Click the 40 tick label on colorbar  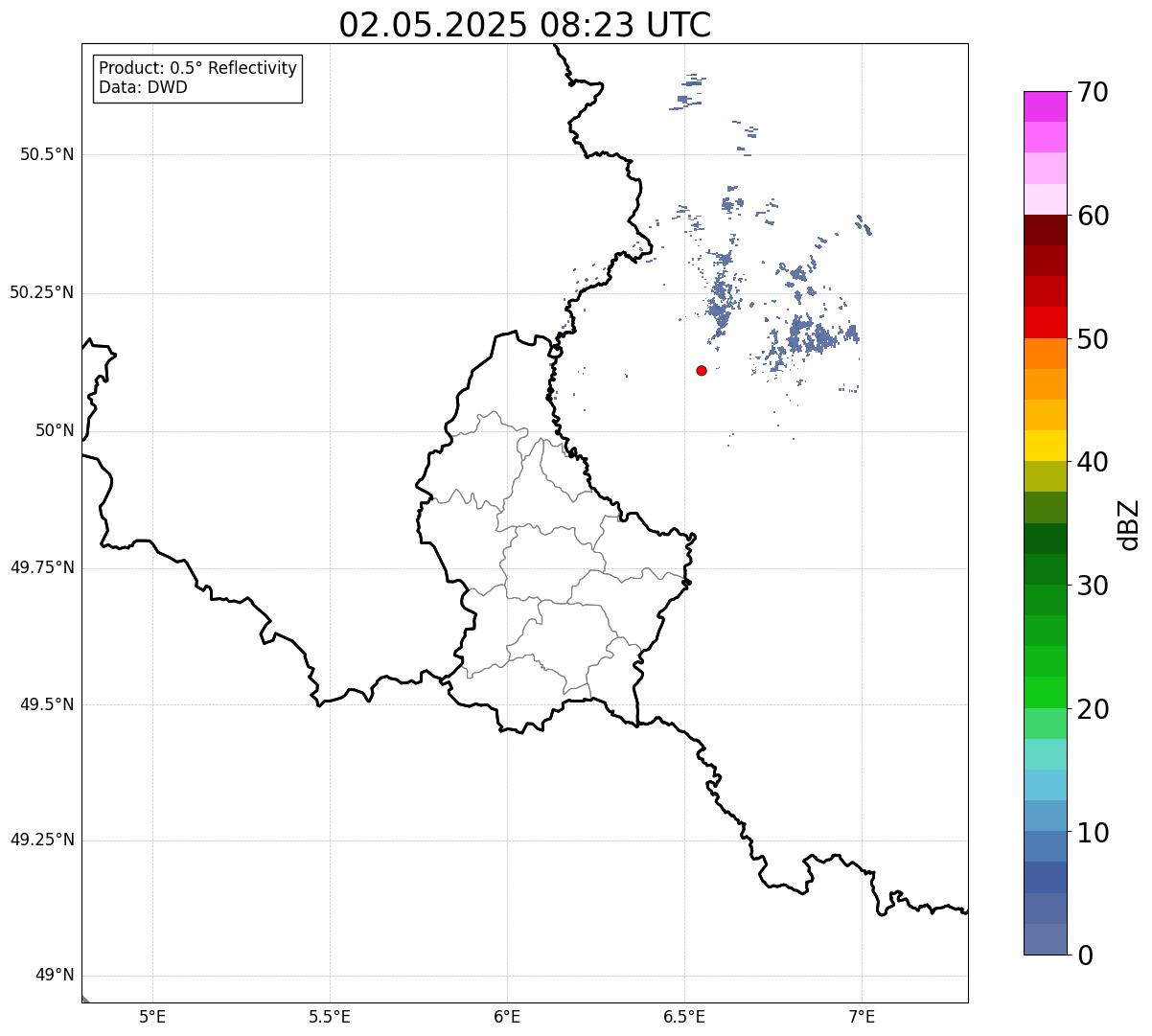click(1093, 463)
